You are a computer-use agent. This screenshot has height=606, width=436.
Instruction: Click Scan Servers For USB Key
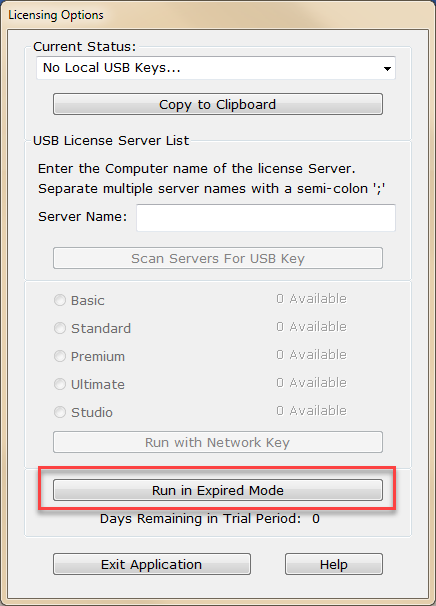pyautogui.click(x=218, y=258)
